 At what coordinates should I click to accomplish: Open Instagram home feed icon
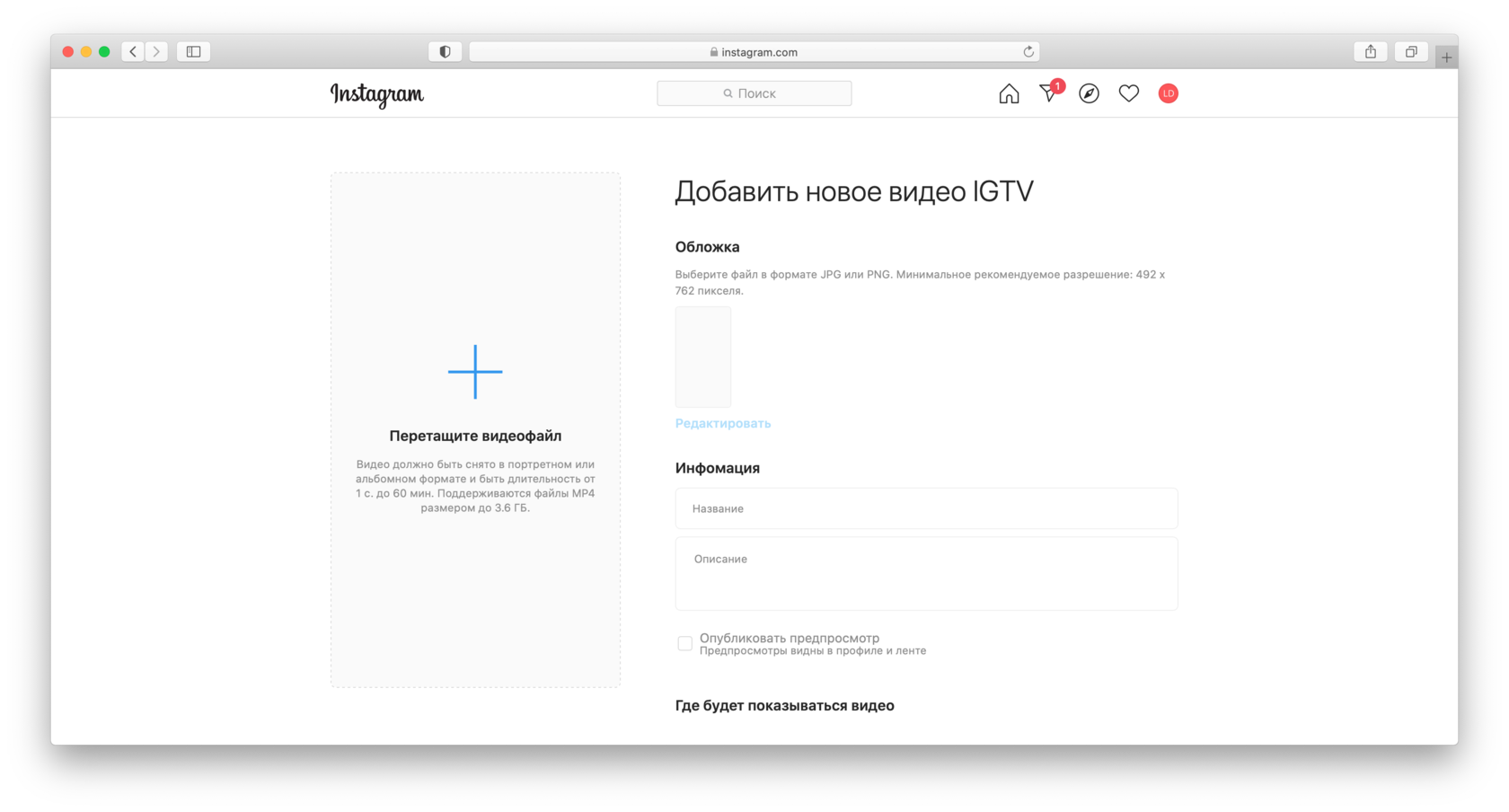coord(1009,93)
